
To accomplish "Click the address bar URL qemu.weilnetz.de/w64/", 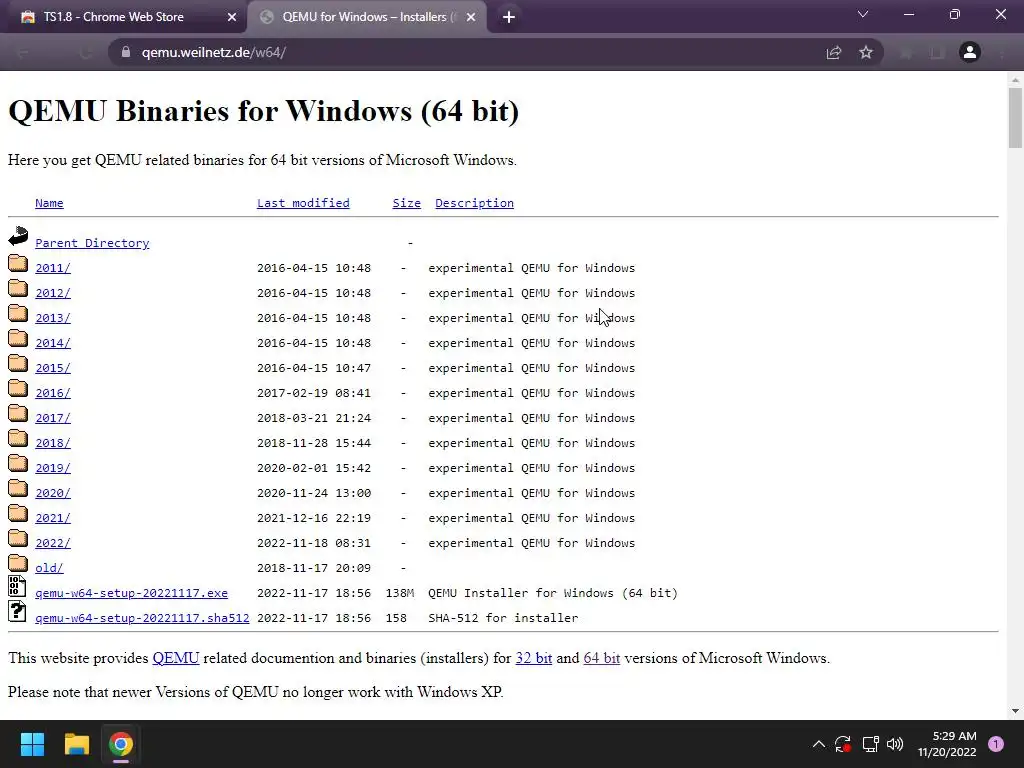I will click(214, 52).
